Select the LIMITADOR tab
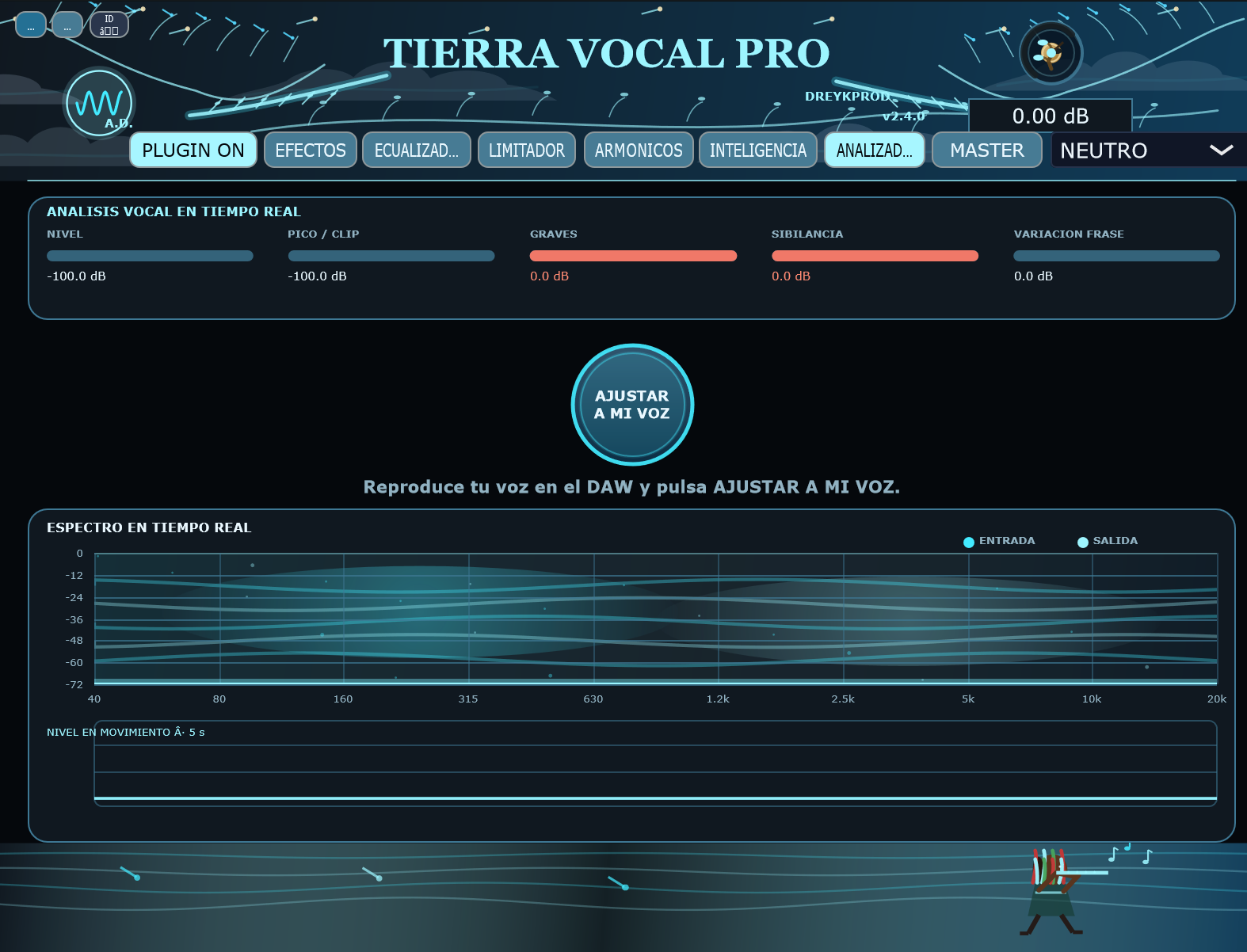The height and width of the screenshot is (952, 1247). pyautogui.click(x=527, y=150)
